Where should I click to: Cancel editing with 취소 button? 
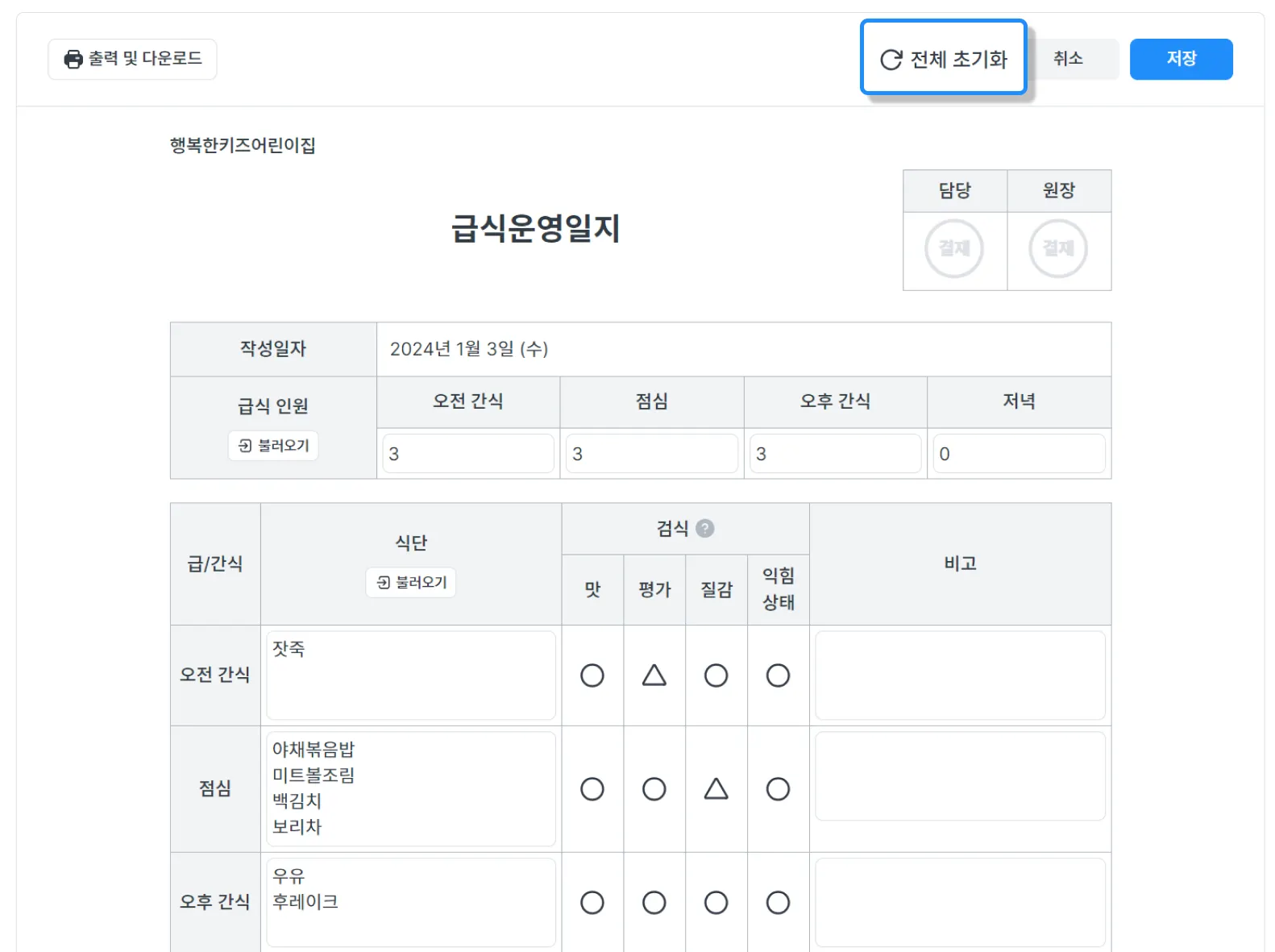1068,59
